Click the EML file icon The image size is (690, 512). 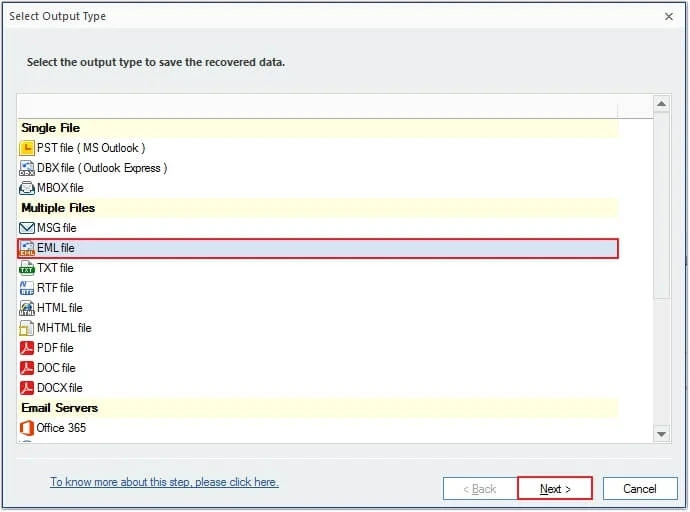tap(27, 248)
